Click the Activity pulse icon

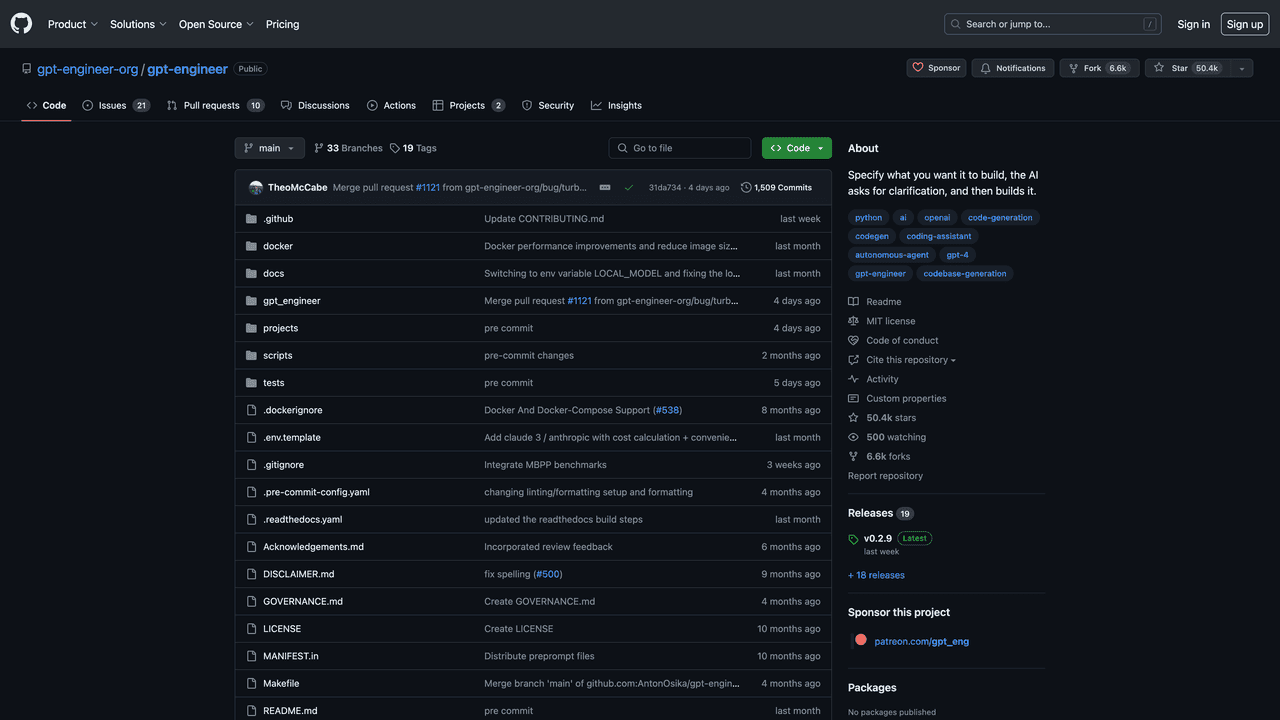pos(853,379)
